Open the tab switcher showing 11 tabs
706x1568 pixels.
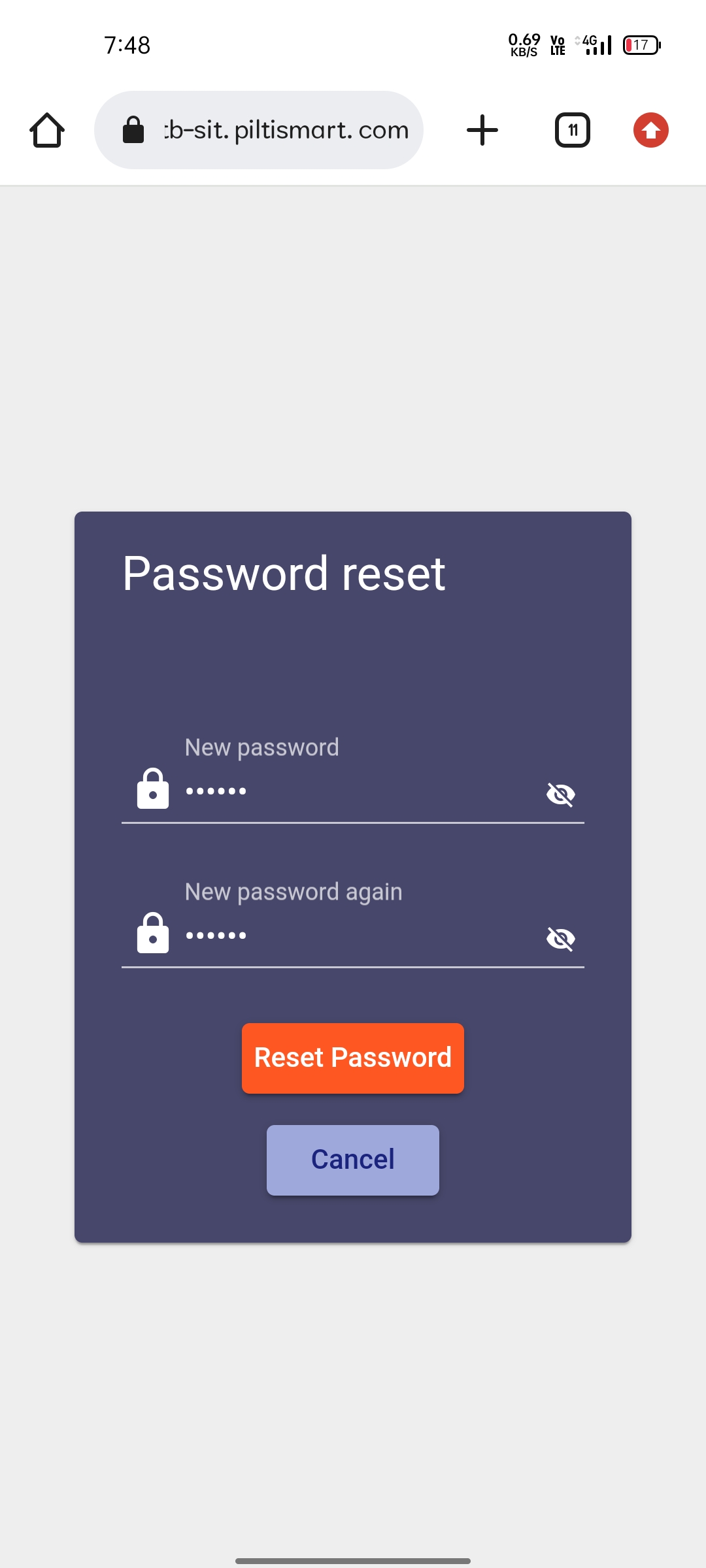(573, 130)
